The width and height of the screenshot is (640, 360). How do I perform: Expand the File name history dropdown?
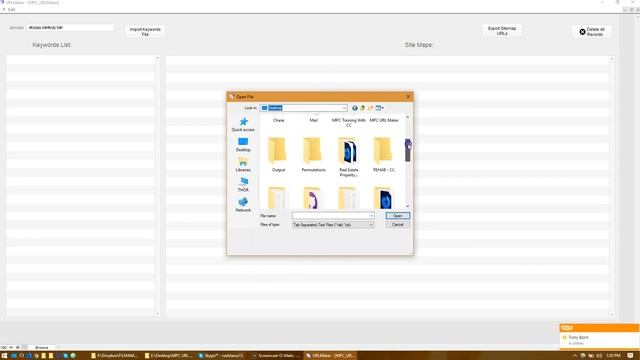371,216
